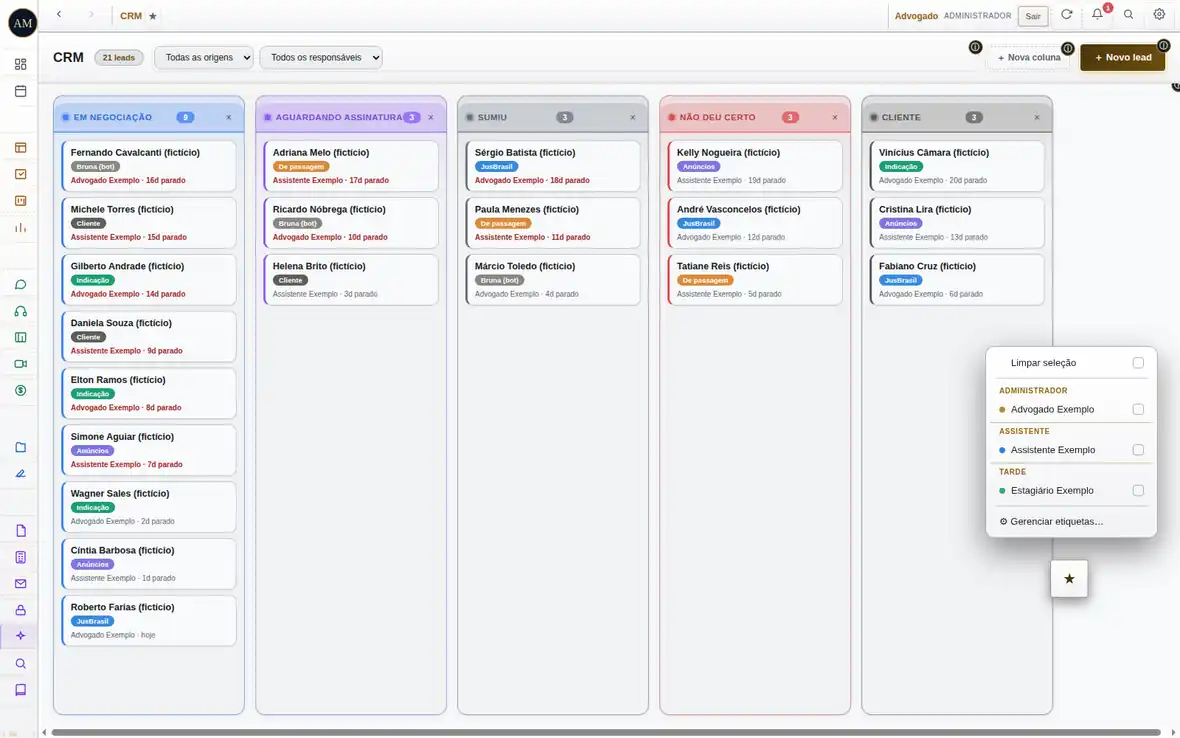Open the envelope mail icon in sidebar
1180x738 pixels.
[20, 583]
